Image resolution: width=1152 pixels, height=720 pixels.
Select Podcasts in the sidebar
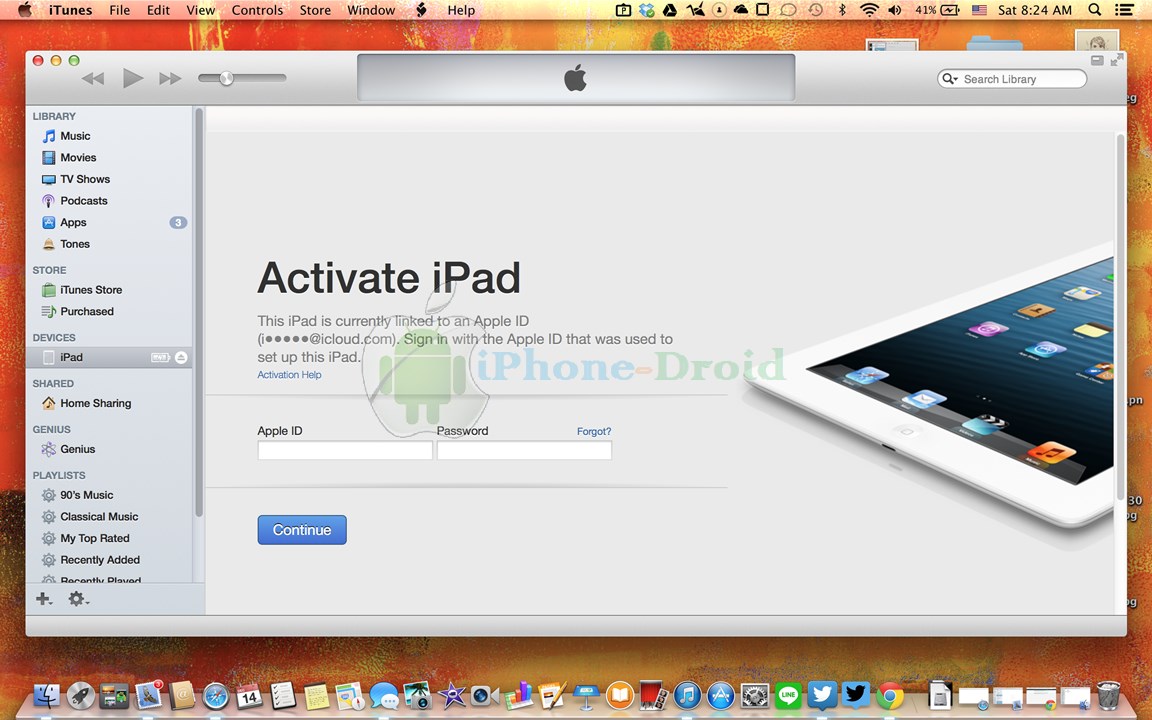pos(83,201)
